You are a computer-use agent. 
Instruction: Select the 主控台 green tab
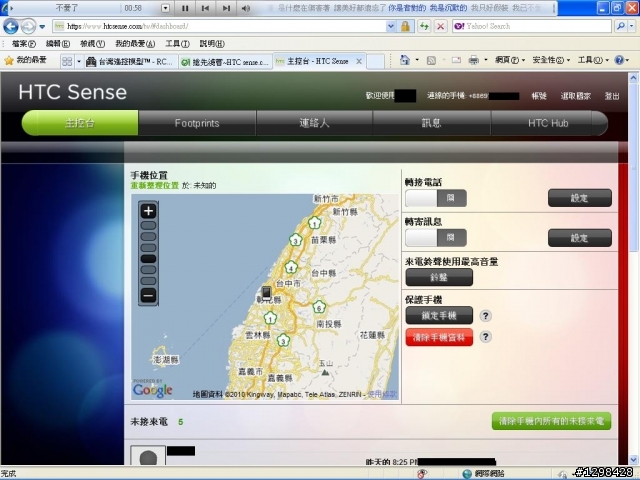tap(80, 123)
